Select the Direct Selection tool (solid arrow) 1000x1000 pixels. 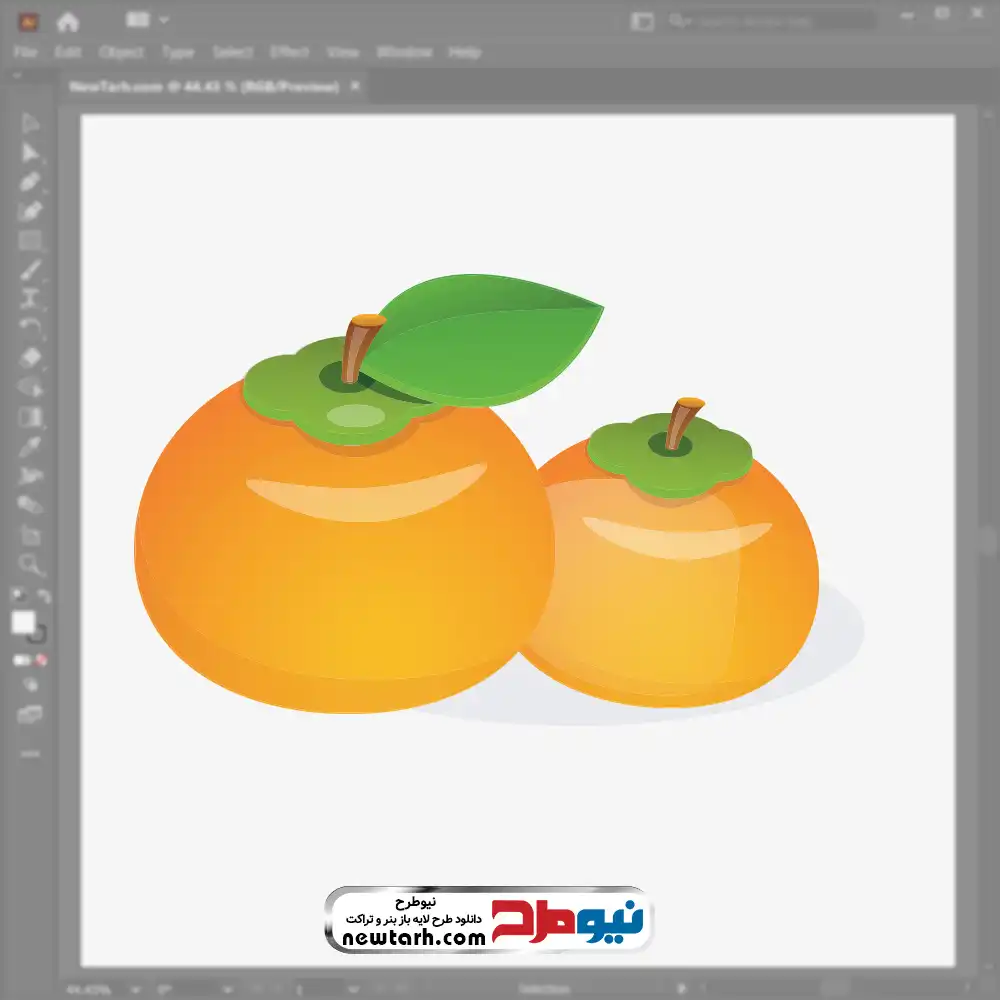coord(30,152)
